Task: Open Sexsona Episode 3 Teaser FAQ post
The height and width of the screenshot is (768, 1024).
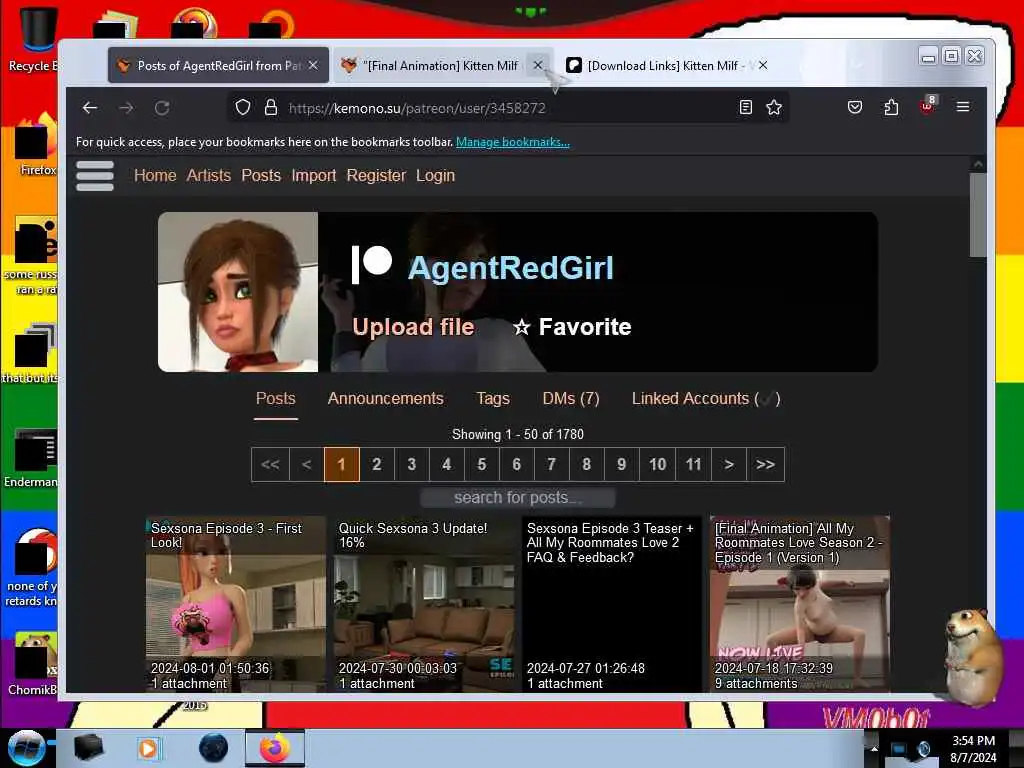Action: pos(612,604)
